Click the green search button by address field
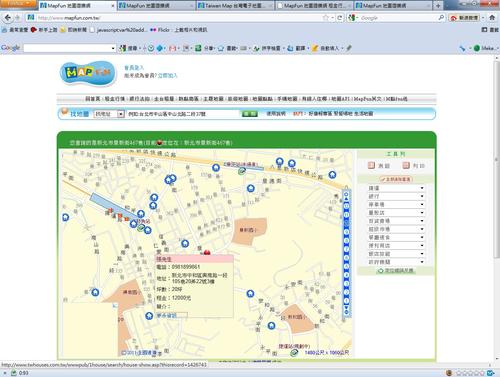Image resolution: width=500 pixels, height=377 pixels. [249, 114]
